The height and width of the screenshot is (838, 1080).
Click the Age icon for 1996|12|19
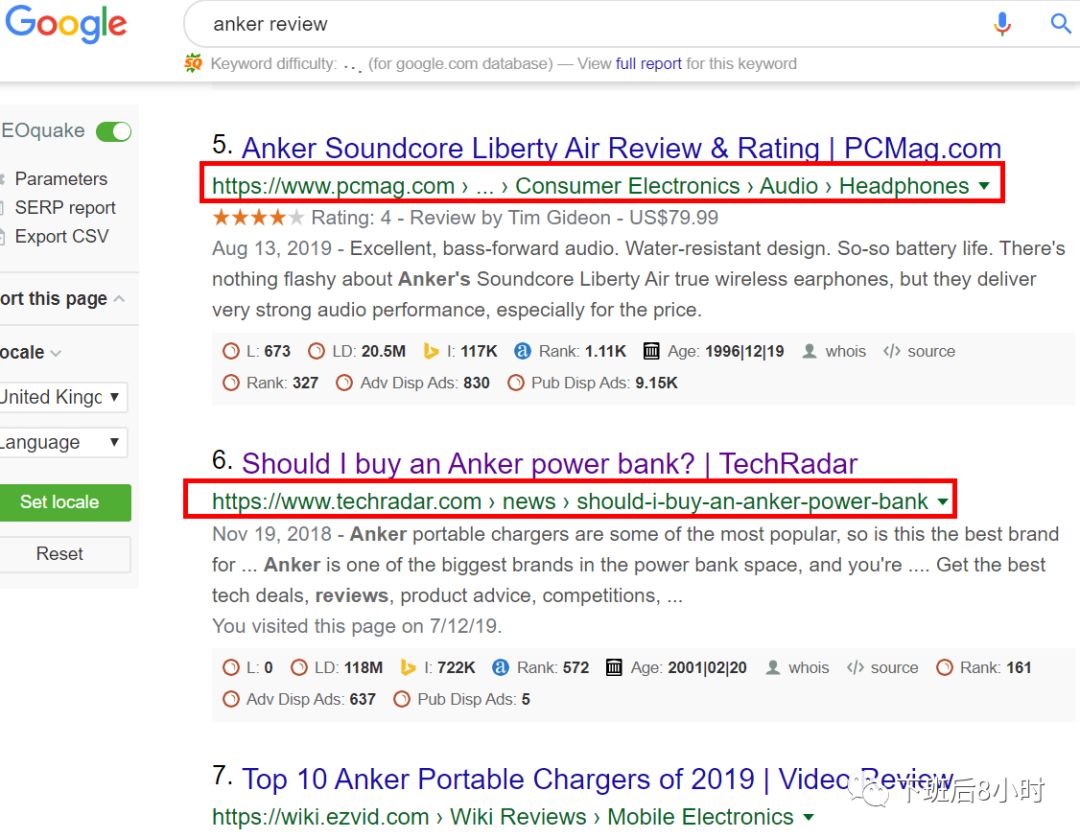651,351
